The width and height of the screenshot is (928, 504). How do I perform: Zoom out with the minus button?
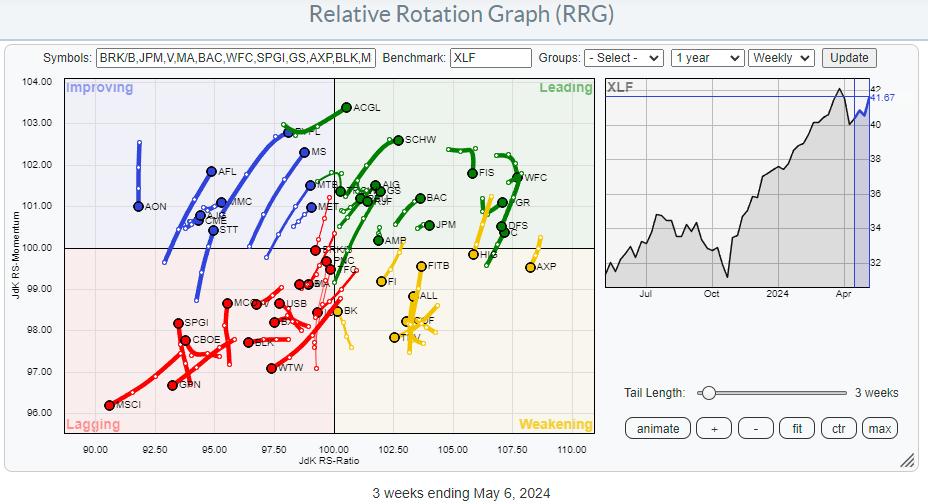tap(755, 428)
